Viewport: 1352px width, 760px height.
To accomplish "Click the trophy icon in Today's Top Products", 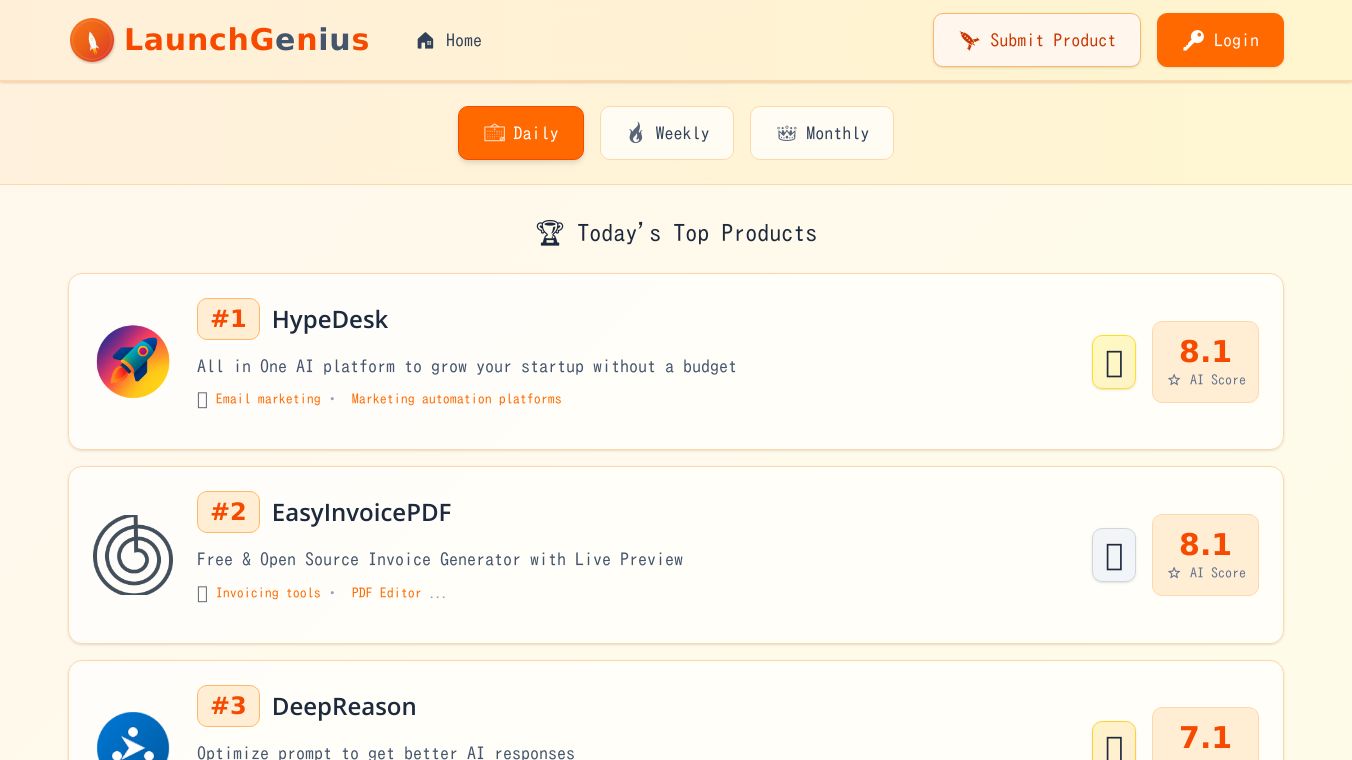I will (550, 233).
